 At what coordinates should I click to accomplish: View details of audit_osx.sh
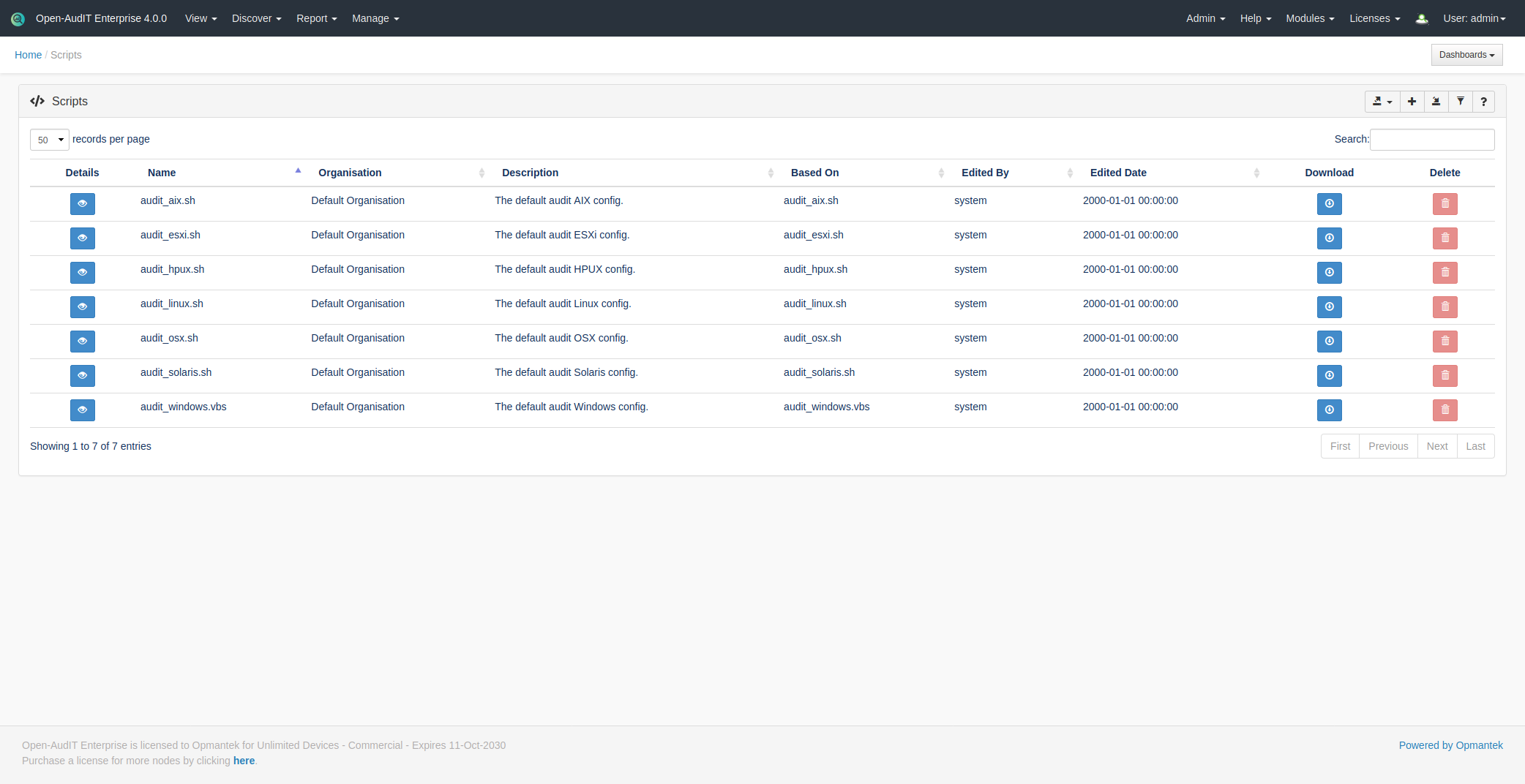[83, 342]
